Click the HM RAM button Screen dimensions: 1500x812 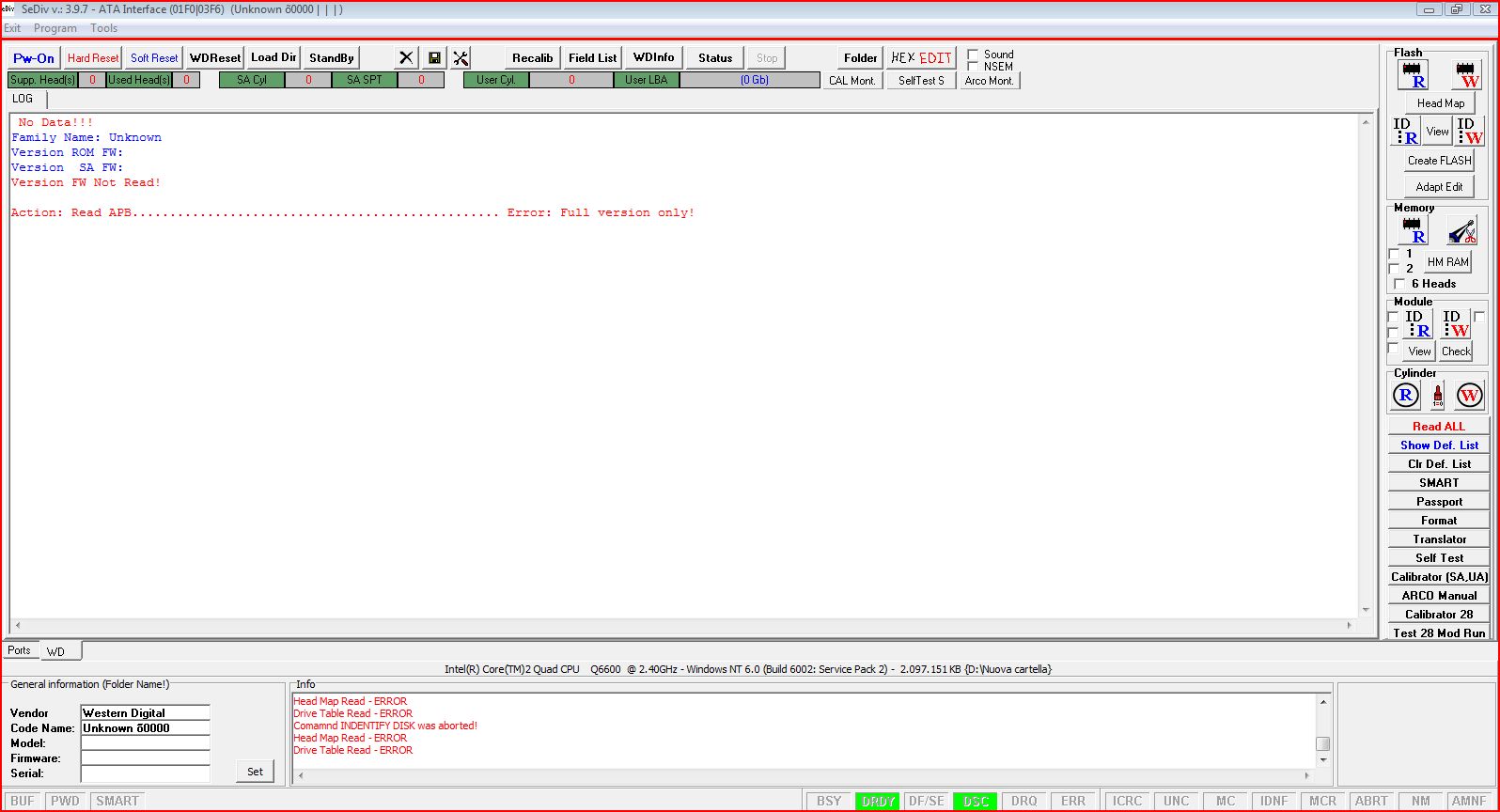coord(1448,262)
